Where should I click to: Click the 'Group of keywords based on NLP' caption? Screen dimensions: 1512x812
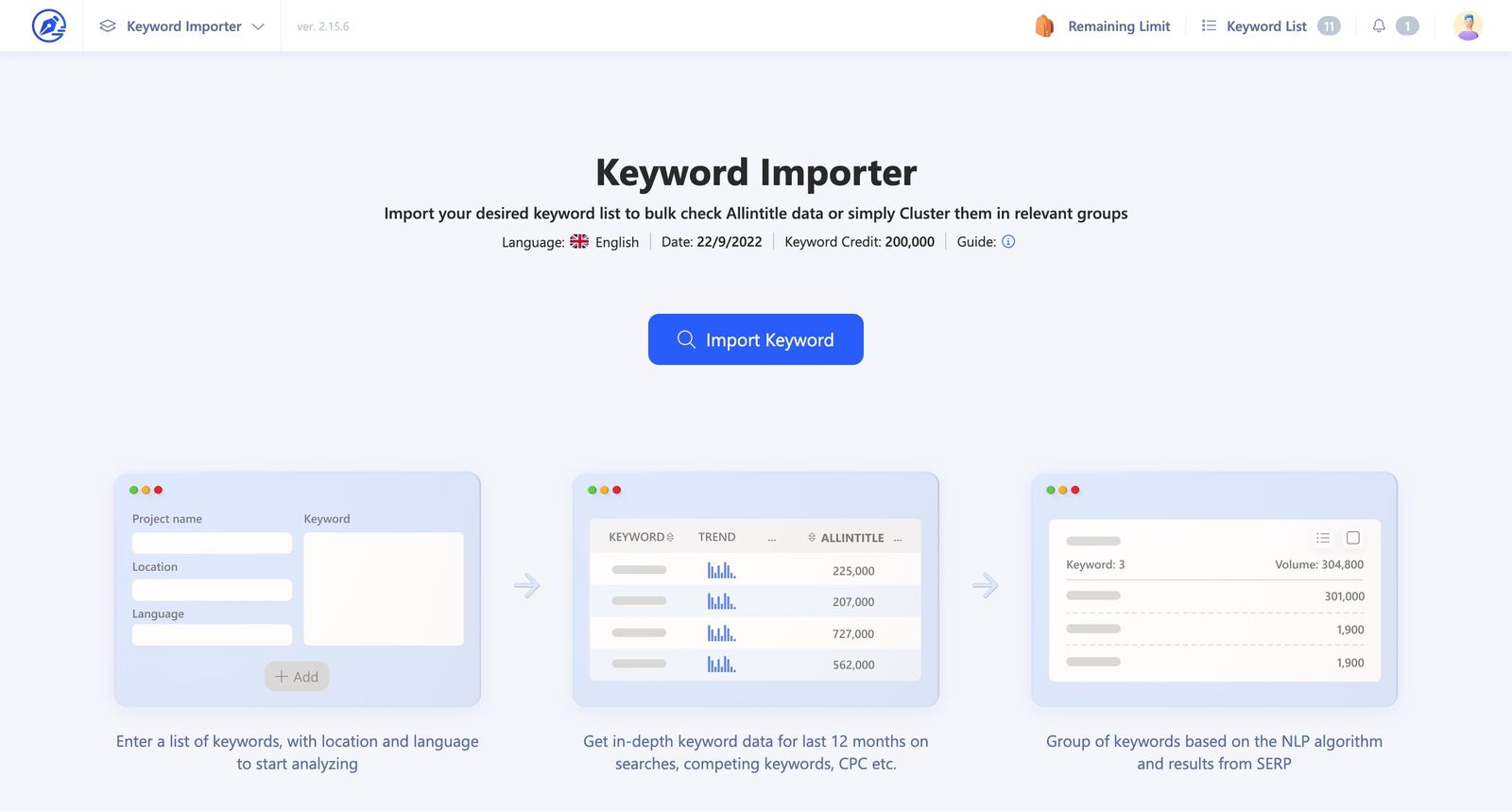tap(1214, 752)
